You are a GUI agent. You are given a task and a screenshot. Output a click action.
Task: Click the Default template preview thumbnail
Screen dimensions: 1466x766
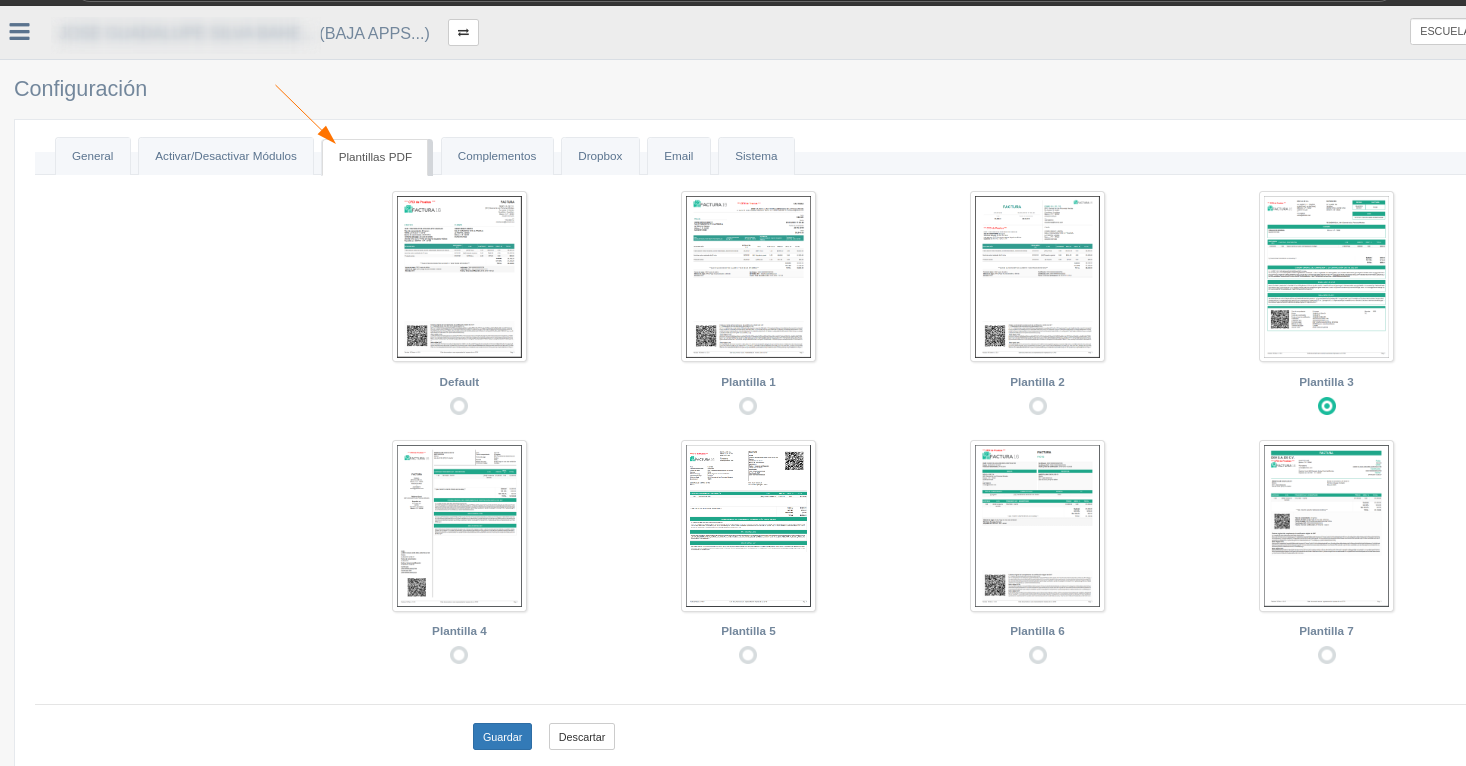click(x=459, y=277)
